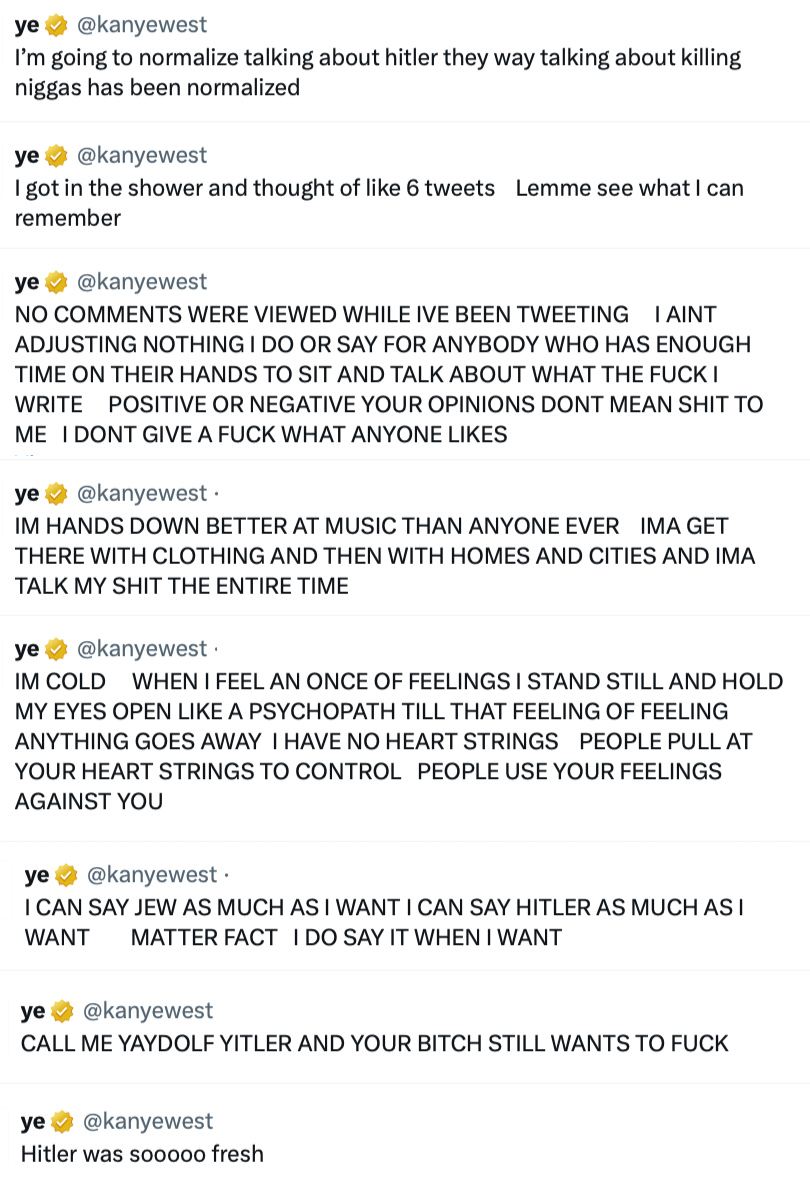Click @kanyewest handle on 'BETTER AT MUSIC' tweet
This screenshot has width=810, height=1185.
click(142, 493)
